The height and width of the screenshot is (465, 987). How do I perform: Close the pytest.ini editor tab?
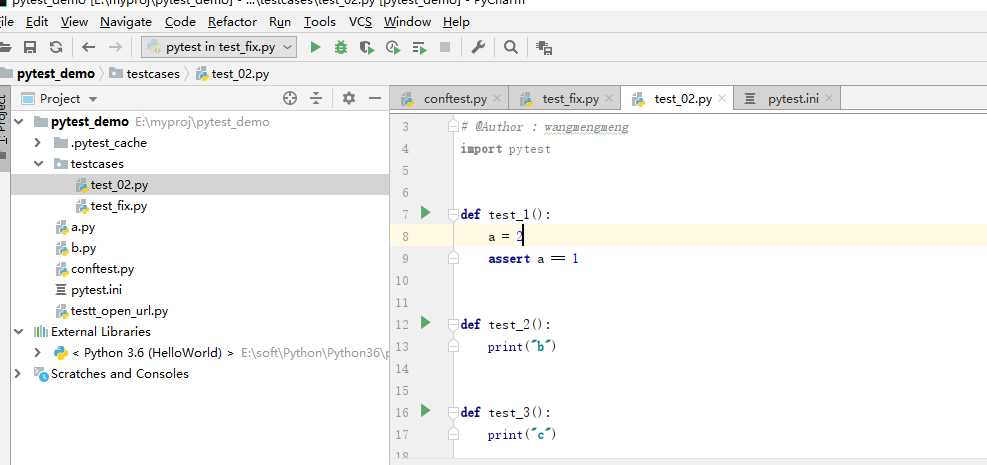coord(829,99)
